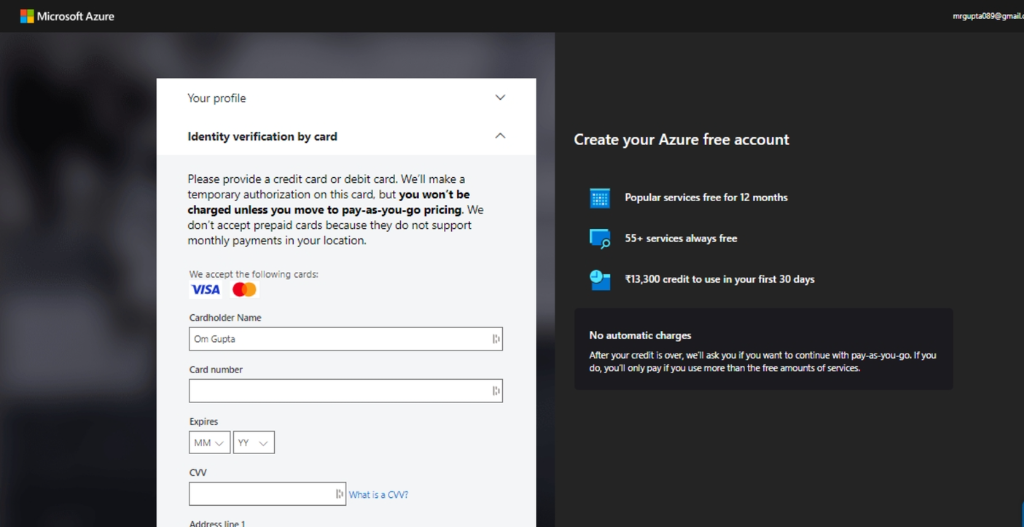Viewport: 1024px width, 527px height.
Task: Focus the Card number input field
Action: 338,391
